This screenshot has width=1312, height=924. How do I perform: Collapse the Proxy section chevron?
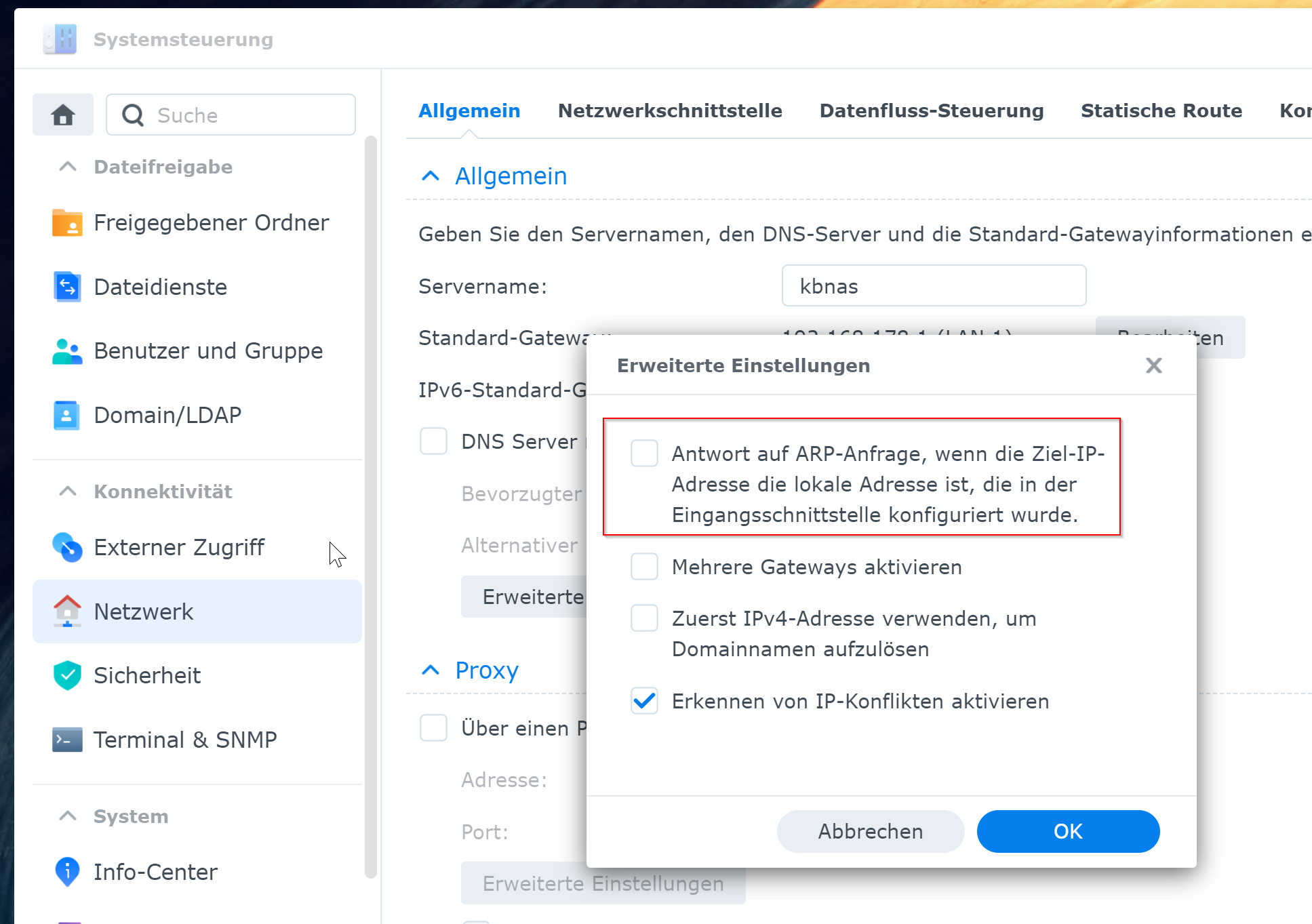tap(431, 670)
